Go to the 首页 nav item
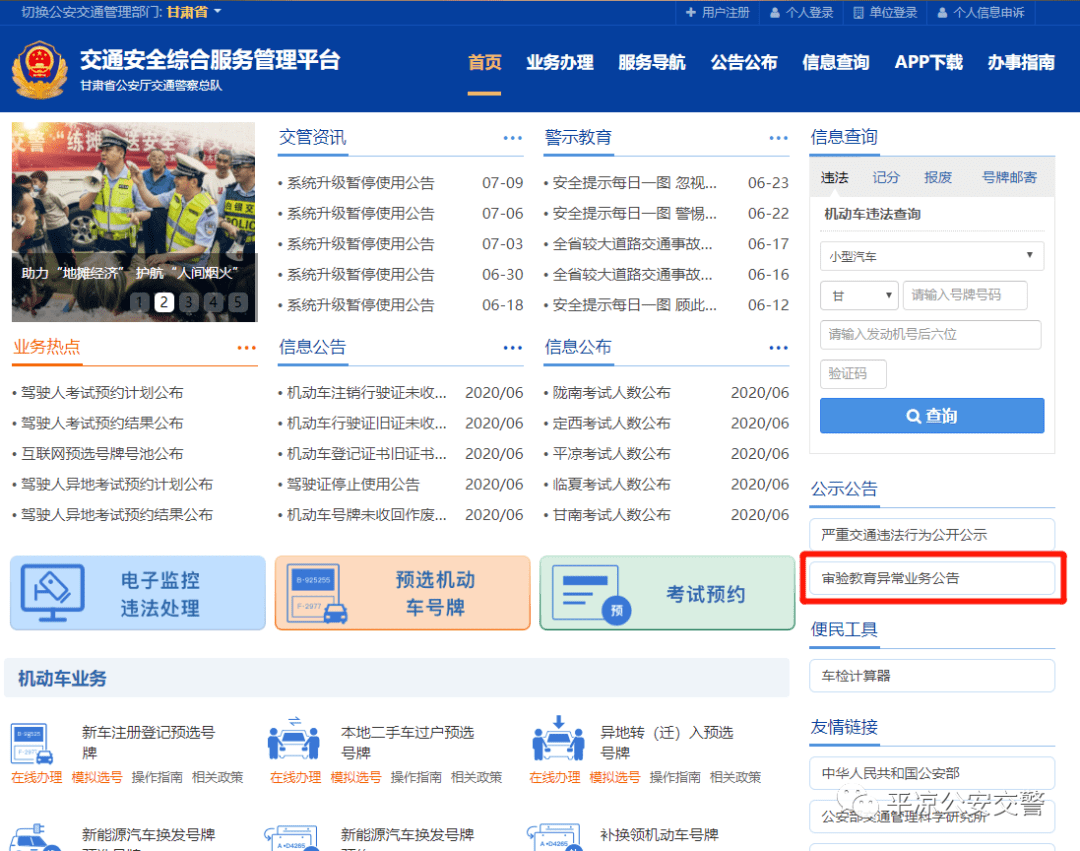 point(484,63)
